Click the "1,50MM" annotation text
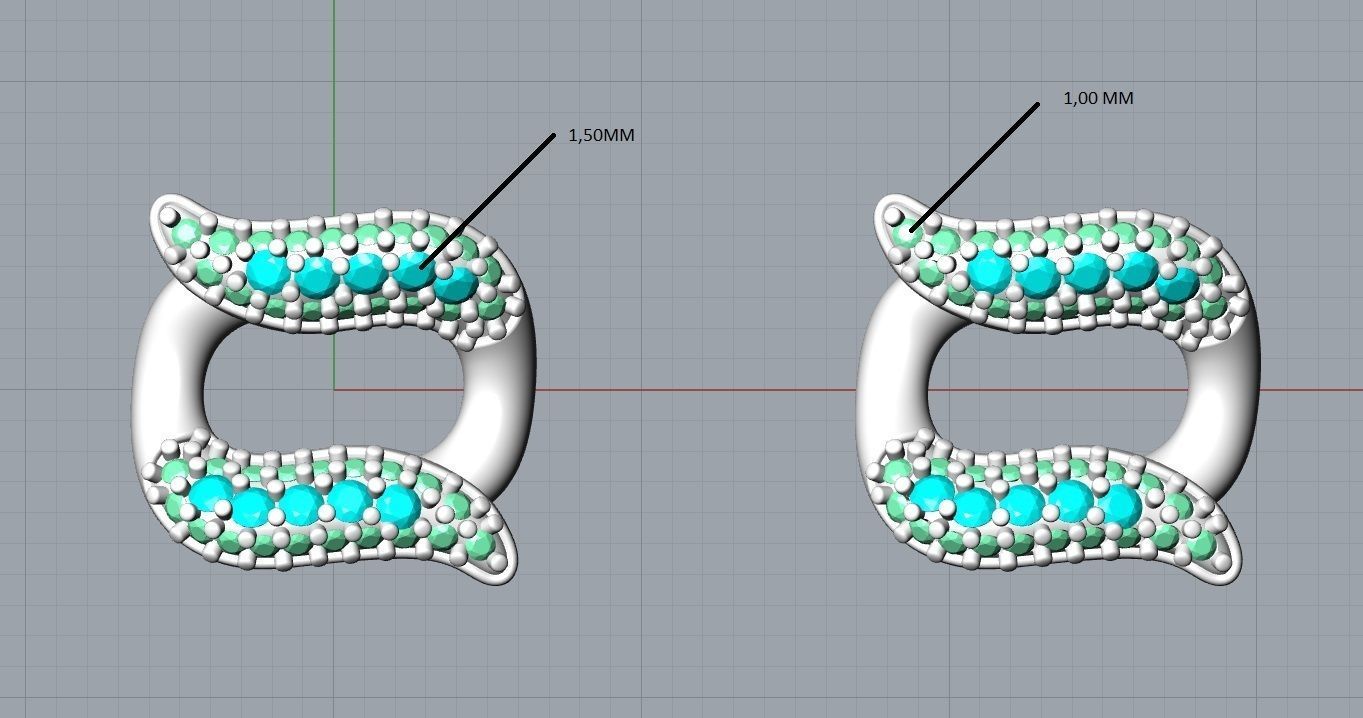Viewport: 1363px width, 718px height. (x=601, y=136)
